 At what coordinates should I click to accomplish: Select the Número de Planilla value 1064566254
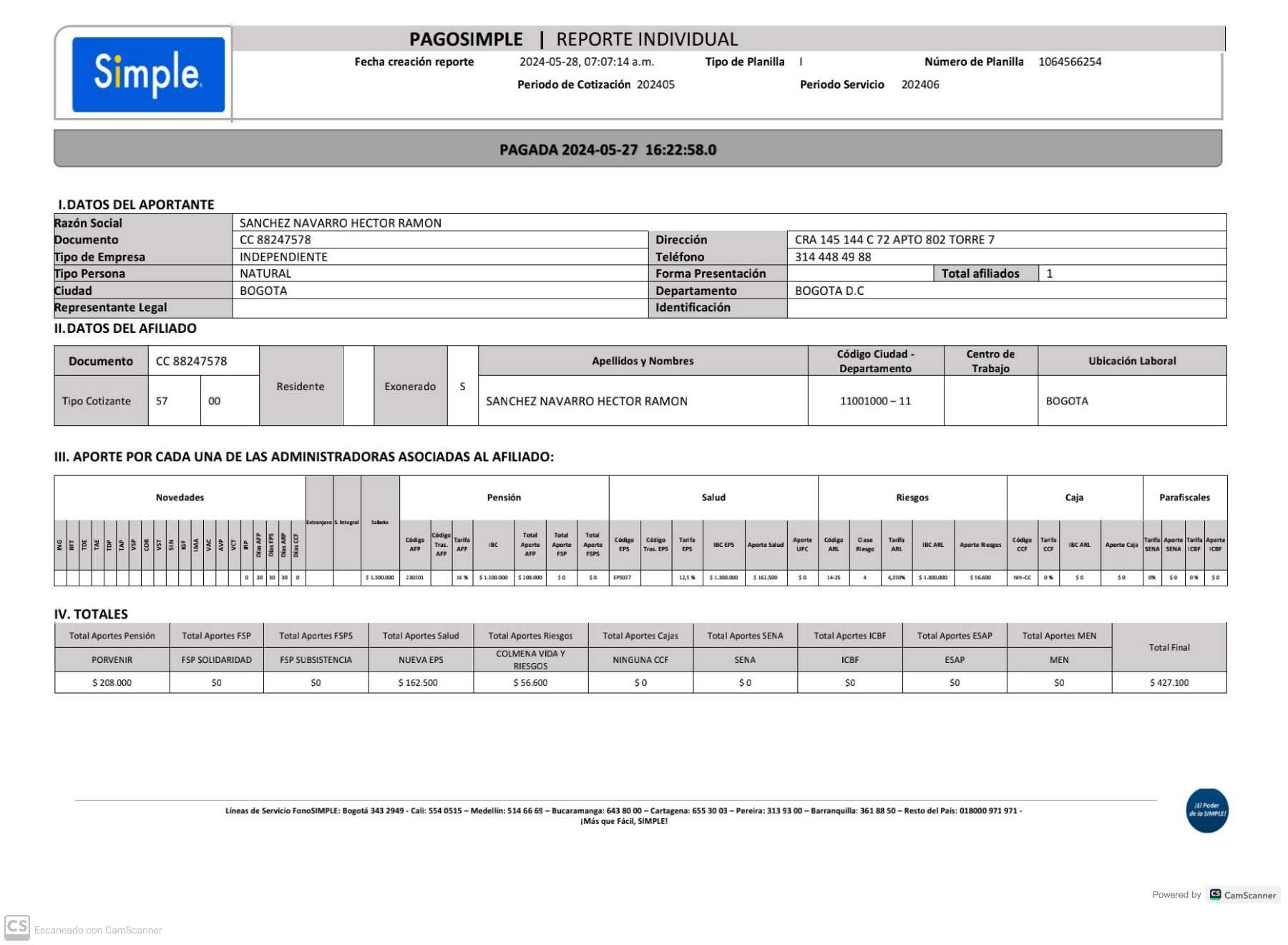point(1069,62)
